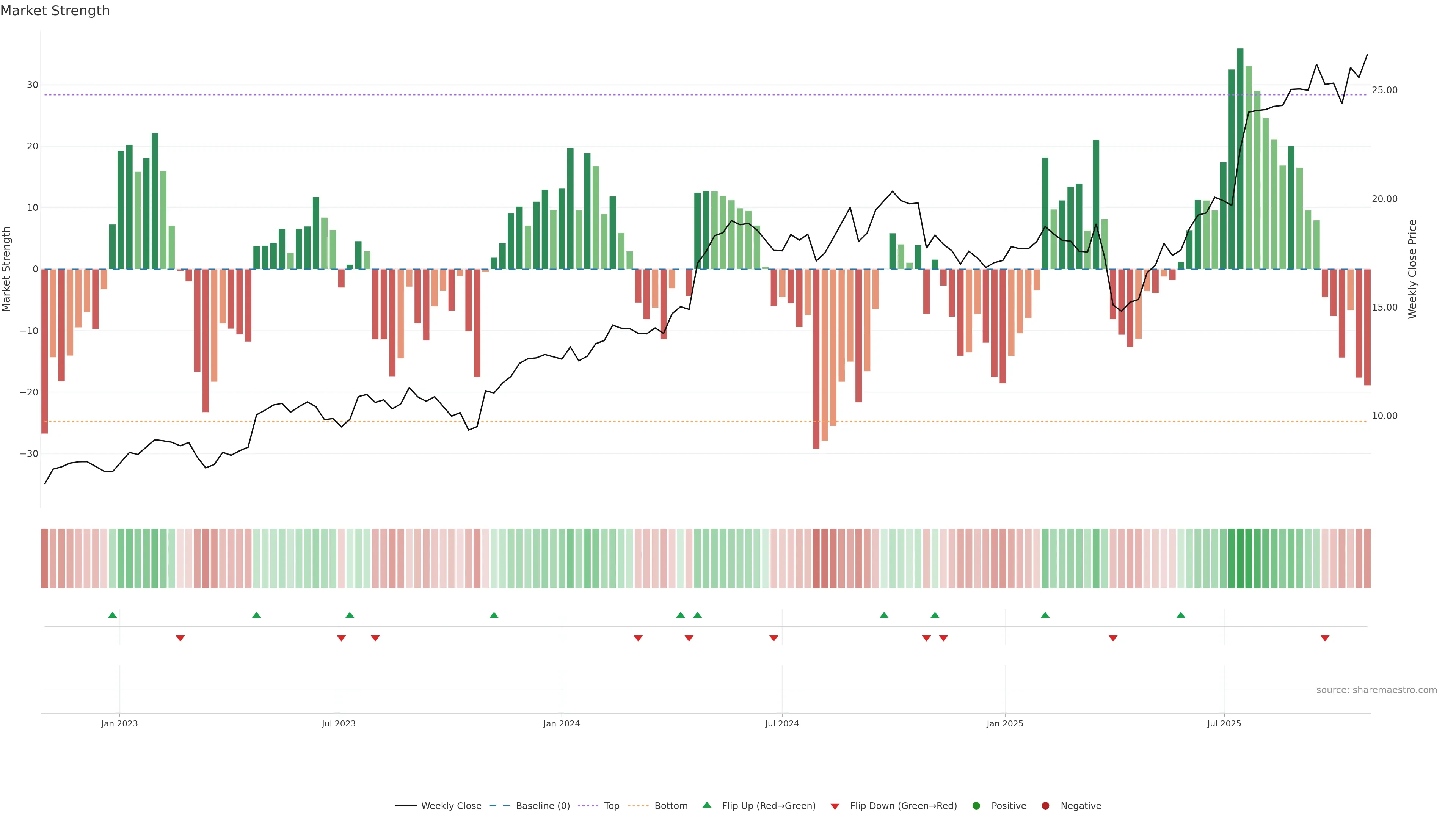
Task: Click the first red flip-down triangle marker
Action: point(180,638)
